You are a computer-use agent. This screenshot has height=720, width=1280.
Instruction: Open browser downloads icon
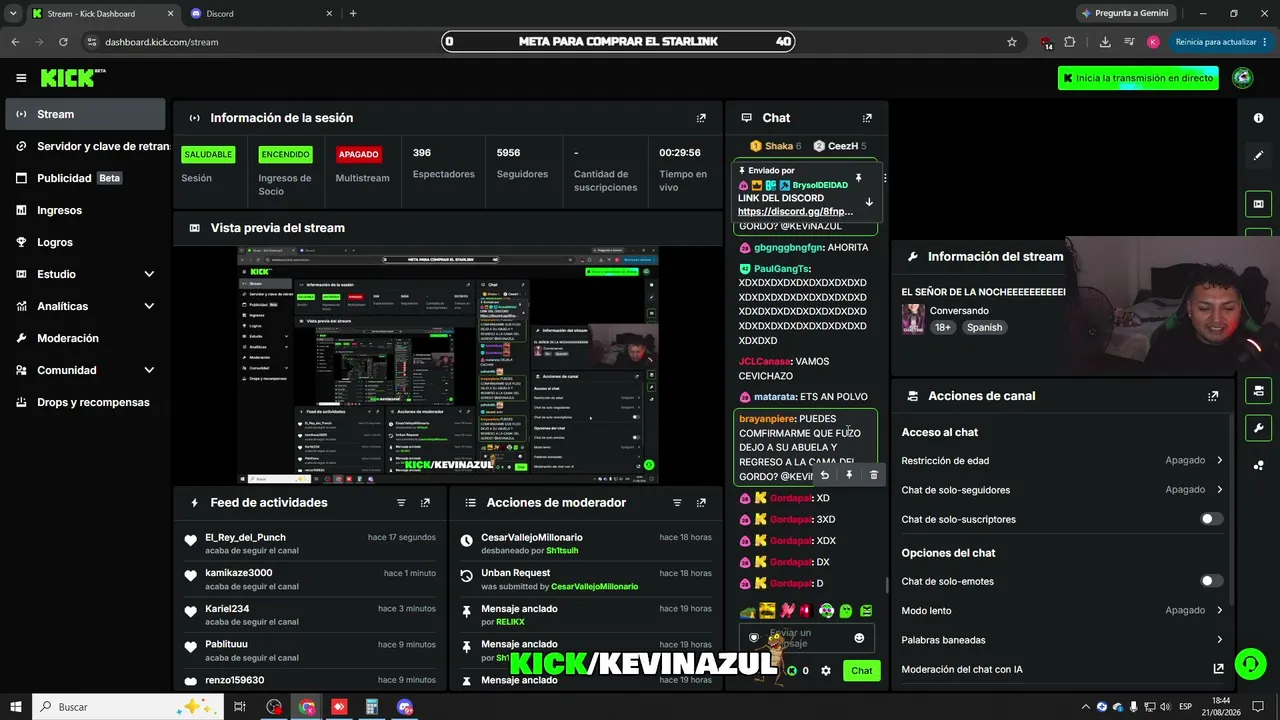tap(1105, 42)
